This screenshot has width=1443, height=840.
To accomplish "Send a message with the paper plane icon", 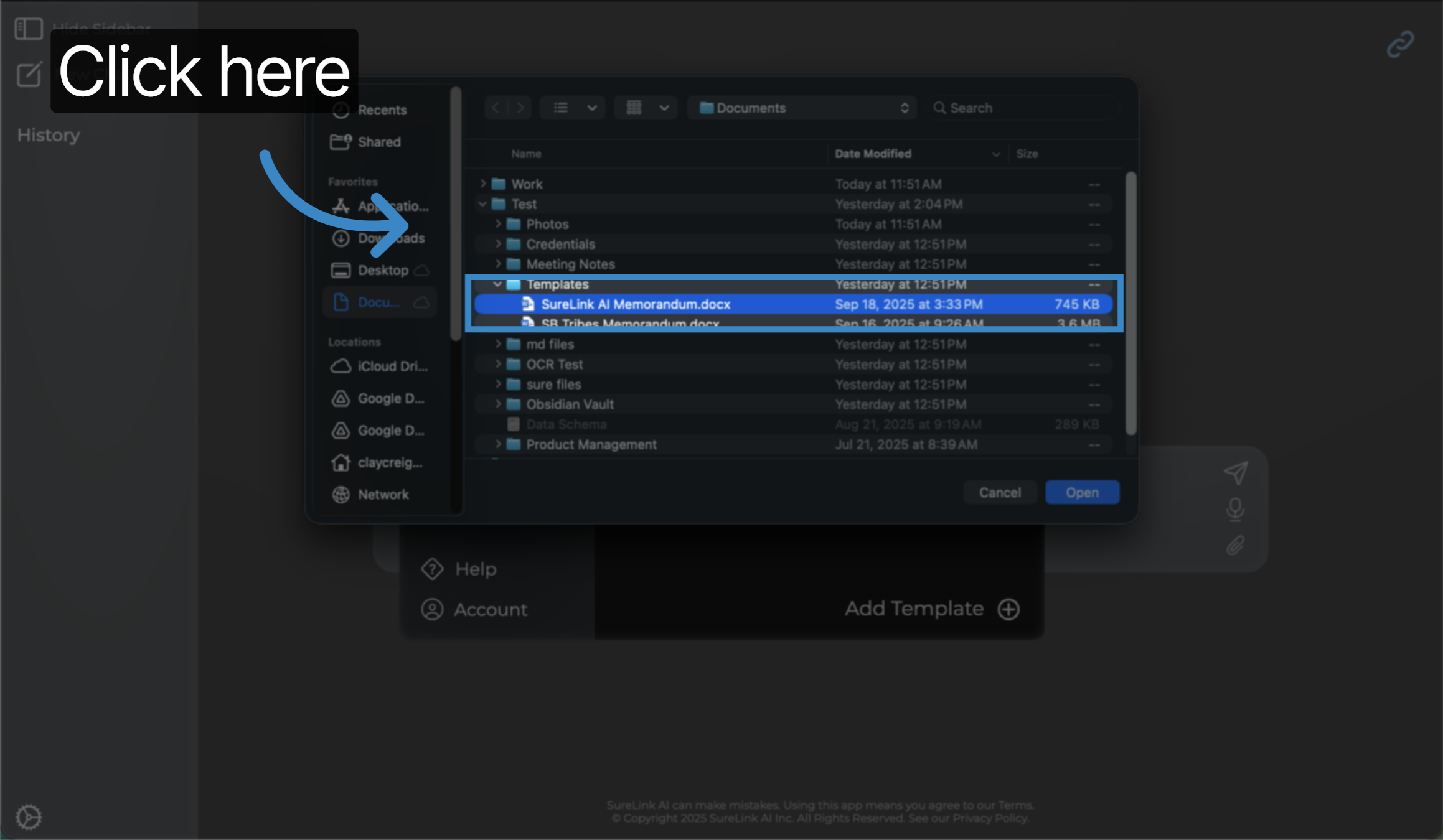I will (x=1236, y=473).
